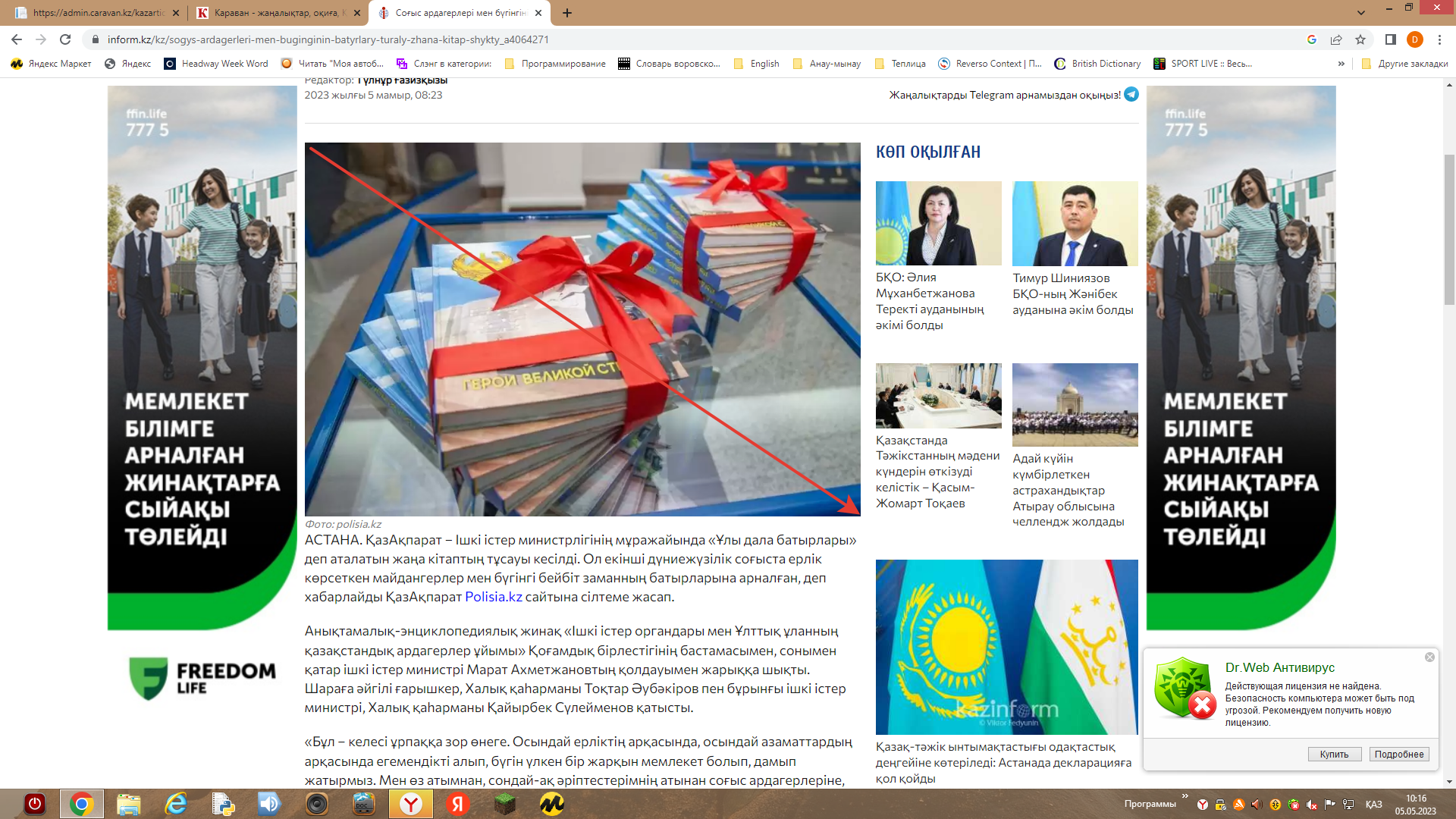Click the bookmark star icon
Viewport: 1456px width, 819px height.
(1360, 39)
